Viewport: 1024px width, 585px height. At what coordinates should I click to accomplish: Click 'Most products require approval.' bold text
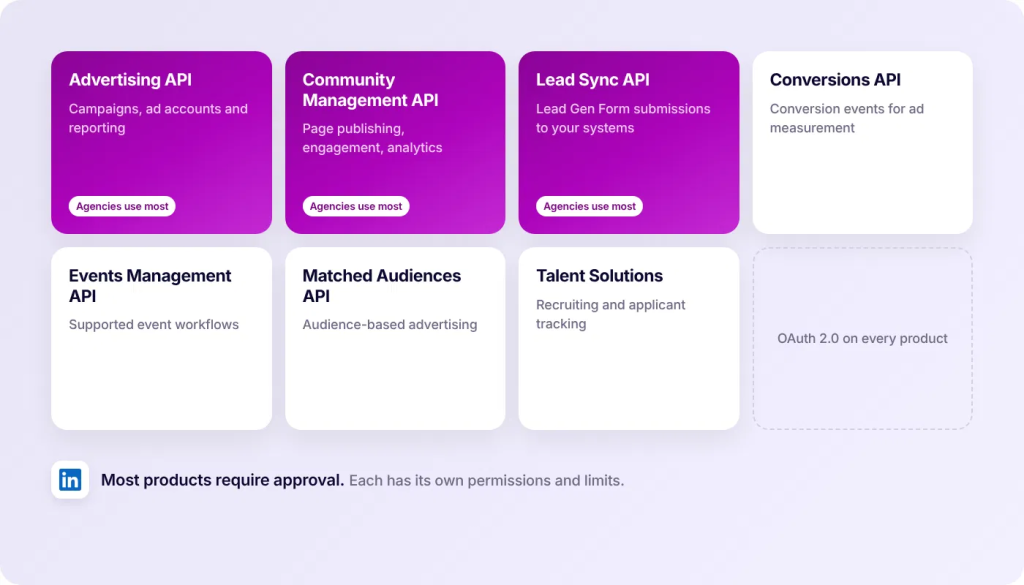(x=222, y=480)
